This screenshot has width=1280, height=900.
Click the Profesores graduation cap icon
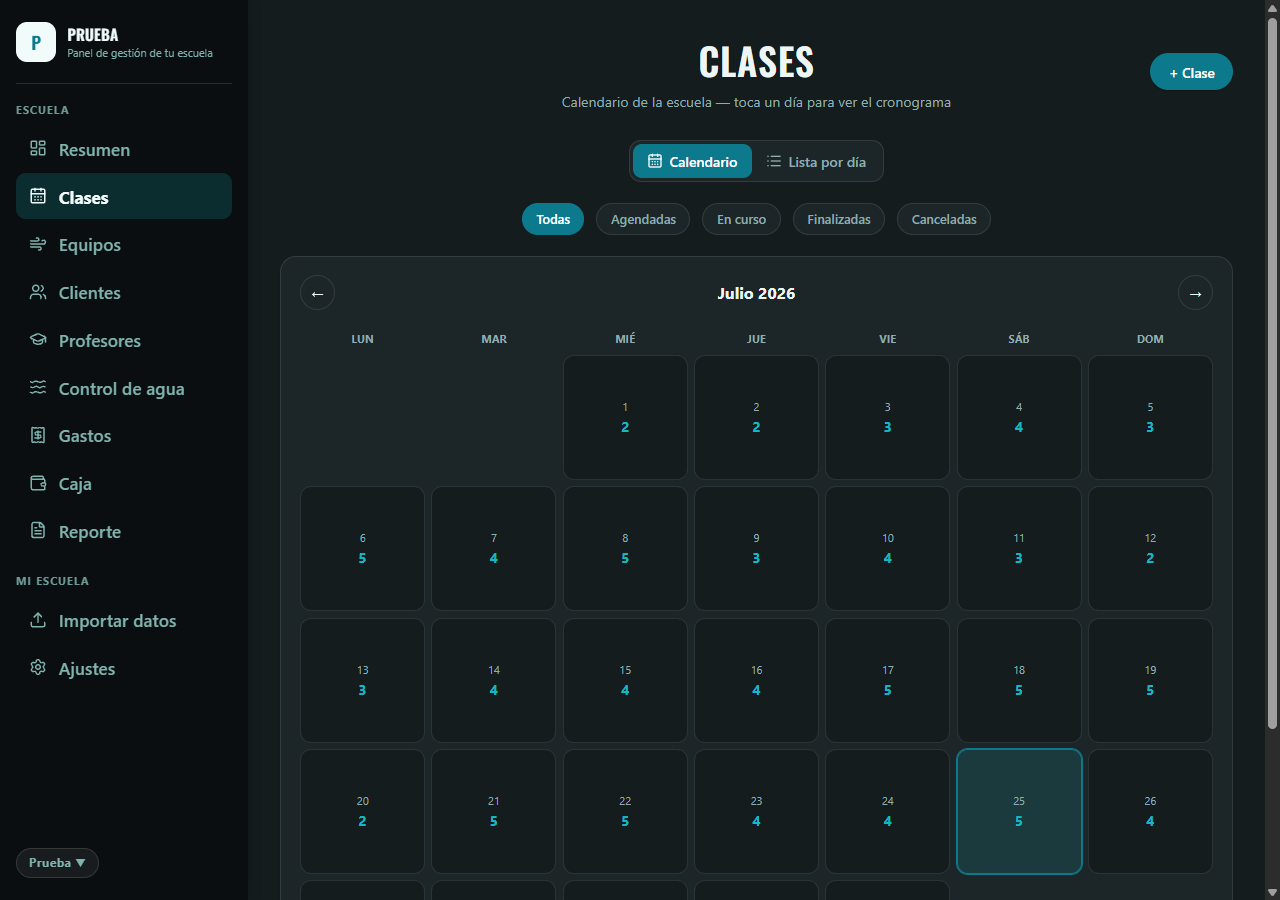click(x=38, y=340)
